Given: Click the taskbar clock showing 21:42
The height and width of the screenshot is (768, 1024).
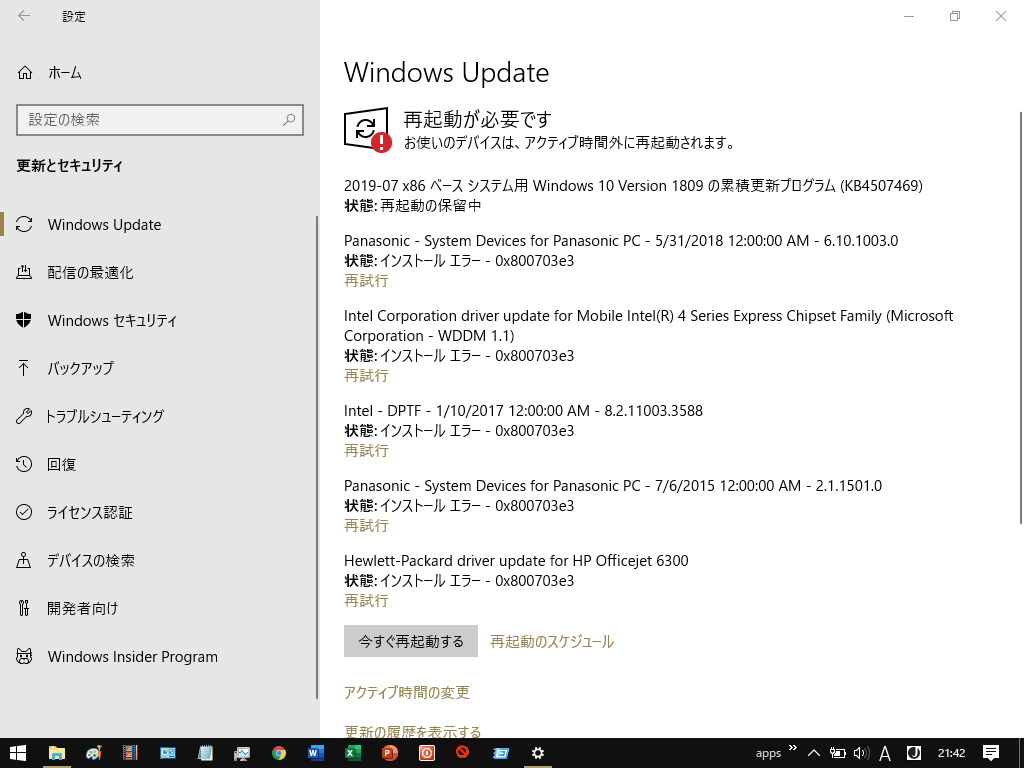Looking at the screenshot, I should point(952,753).
